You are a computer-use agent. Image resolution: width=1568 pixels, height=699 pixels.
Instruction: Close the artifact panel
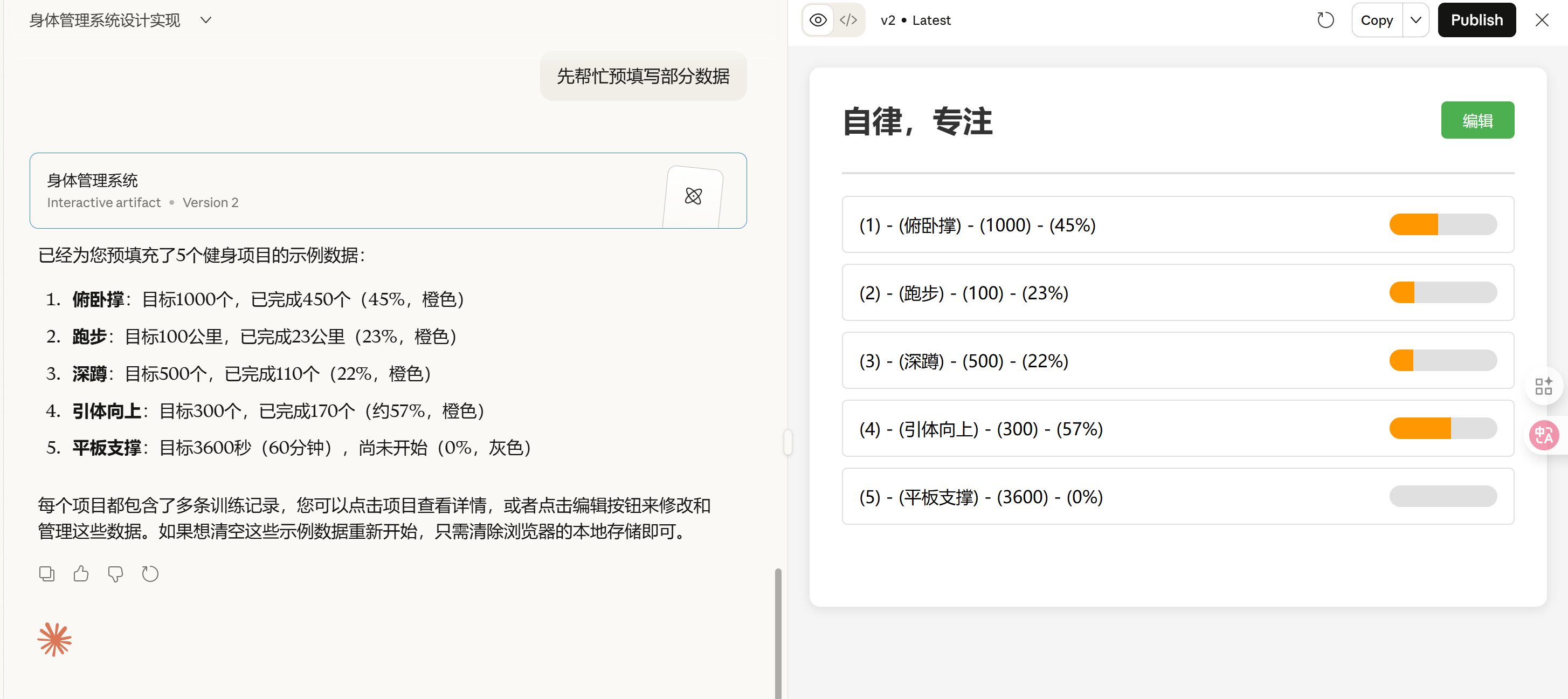pyautogui.click(x=1541, y=20)
